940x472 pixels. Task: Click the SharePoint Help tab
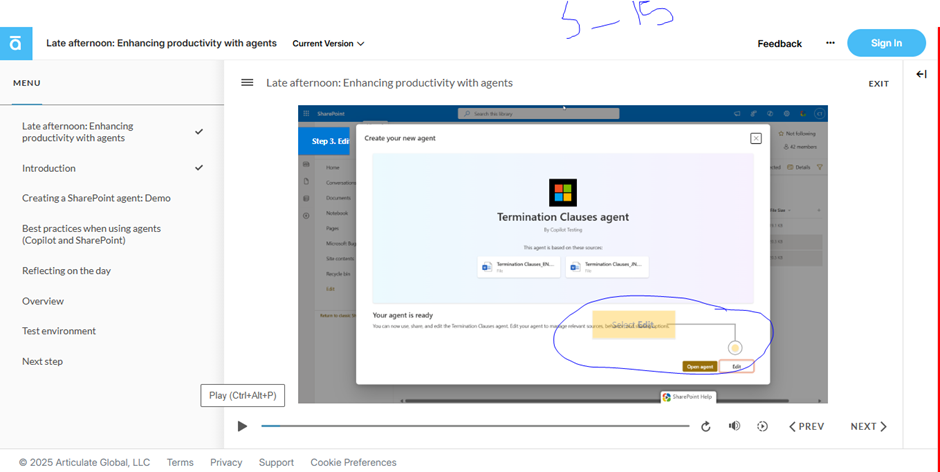coord(688,397)
